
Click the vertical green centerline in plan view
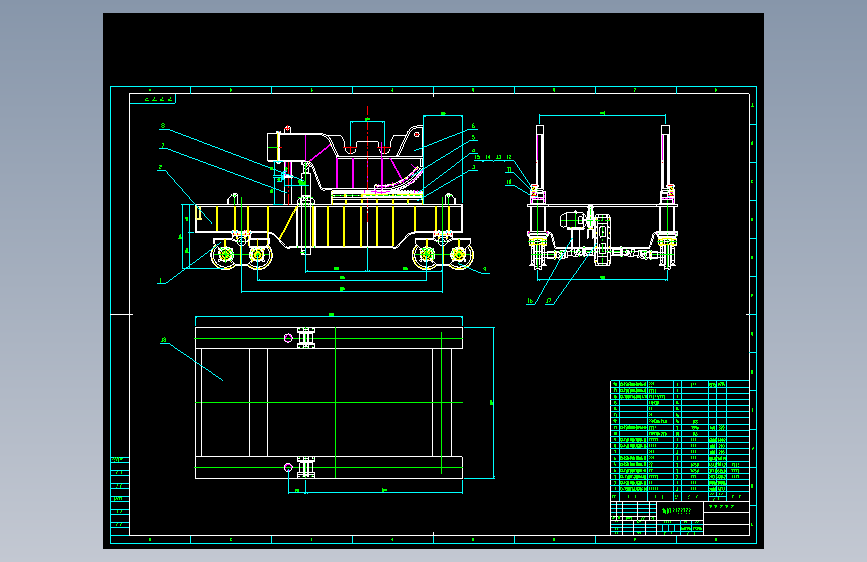[336, 403]
